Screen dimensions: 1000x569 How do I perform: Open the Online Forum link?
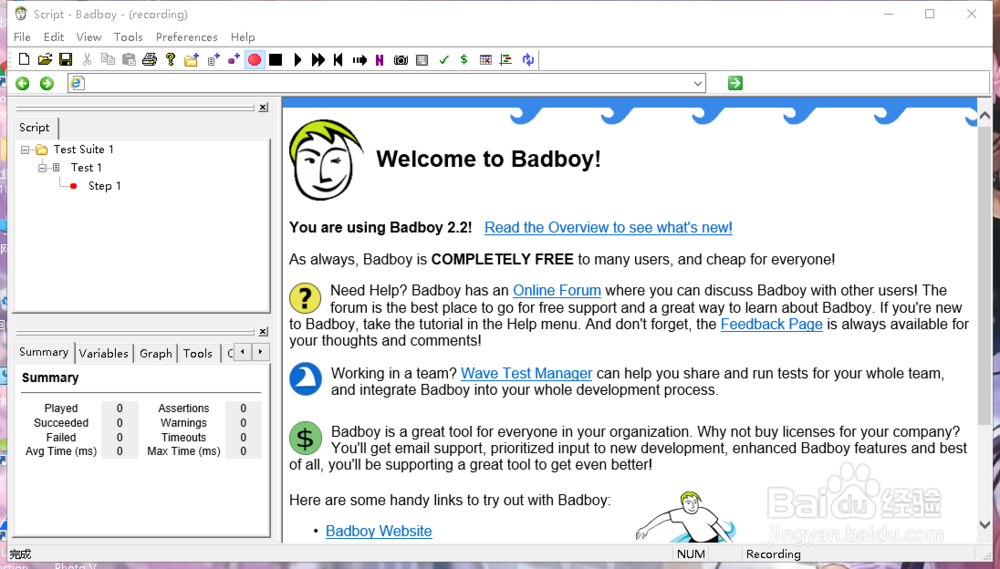coord(557,290)
